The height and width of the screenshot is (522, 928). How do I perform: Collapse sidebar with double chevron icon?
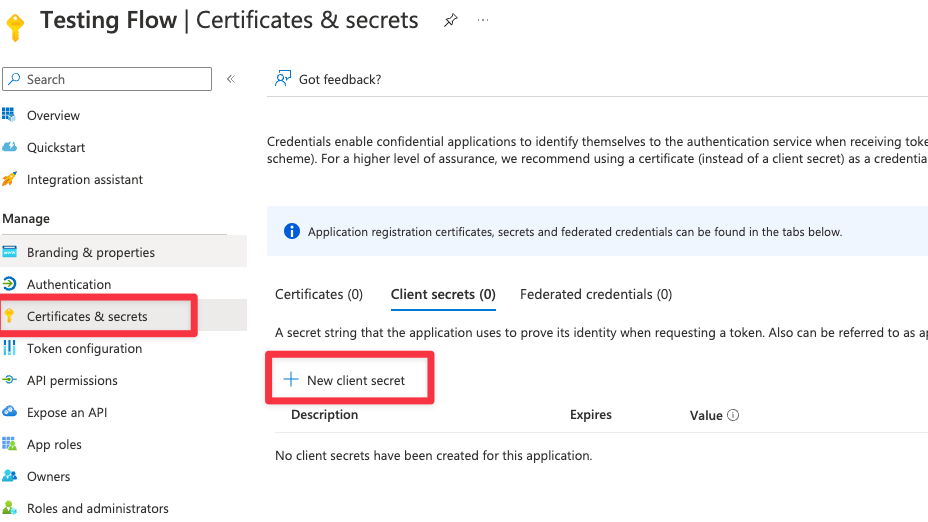[231, 79]
